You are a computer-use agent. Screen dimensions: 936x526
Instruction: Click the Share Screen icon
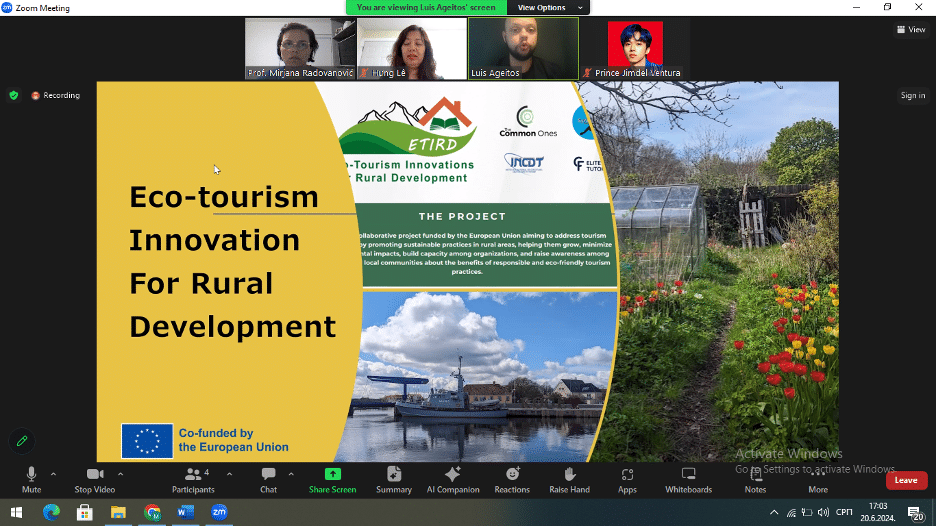[332, 474]
